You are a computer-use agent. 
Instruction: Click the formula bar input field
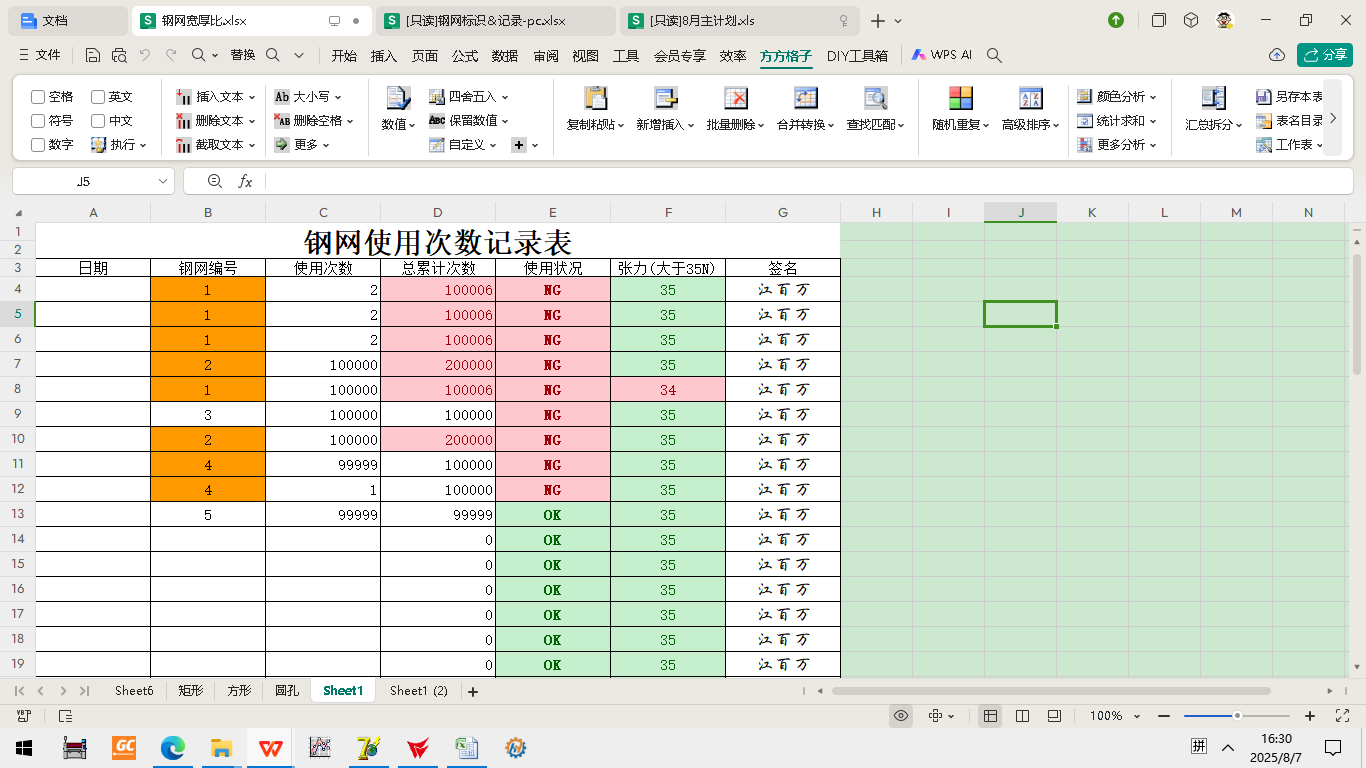coord(800,181)
